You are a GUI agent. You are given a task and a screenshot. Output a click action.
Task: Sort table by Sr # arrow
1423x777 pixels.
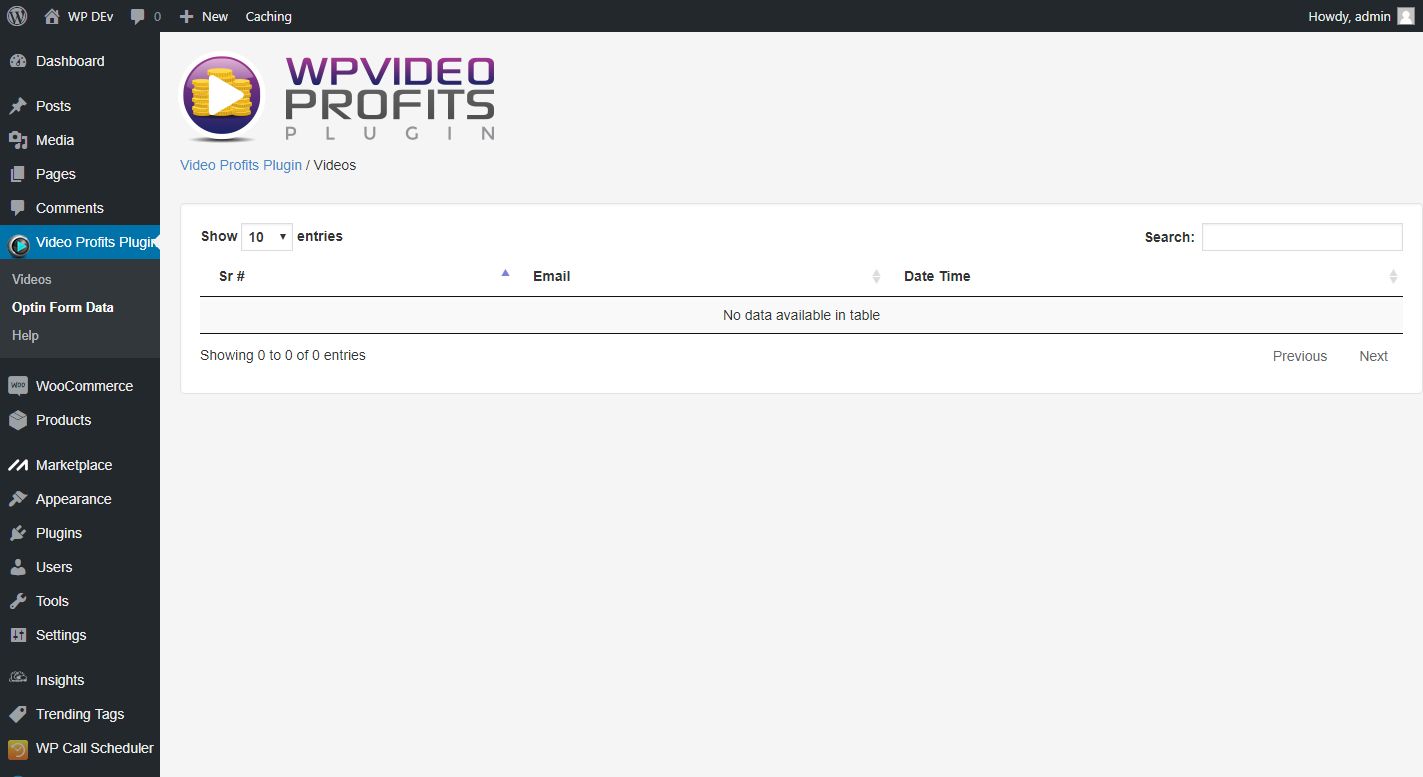505,273
